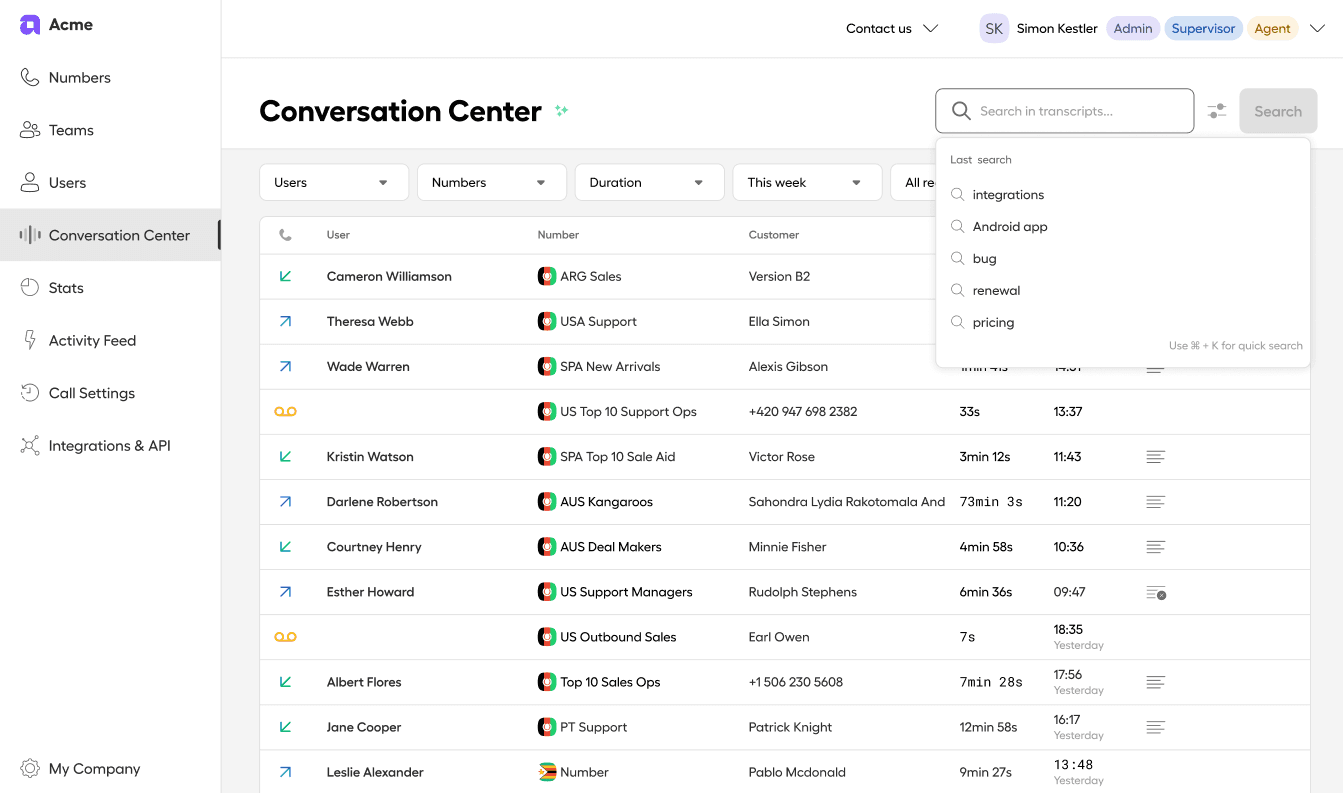Select the Activity Feed sidebar item
The image size is (1343, 793).
click(x=92, y=340)
